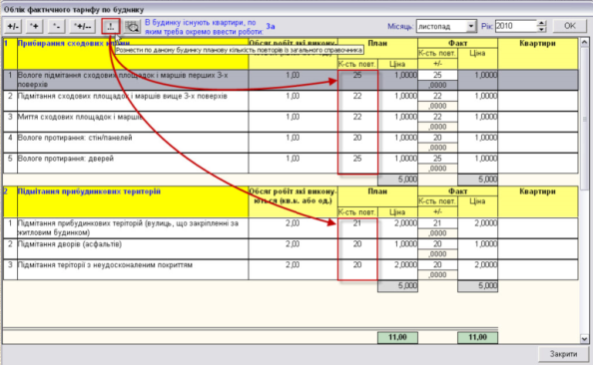Click the Закрити button
This screenshot has height=365, width=594.
[563, 354]
